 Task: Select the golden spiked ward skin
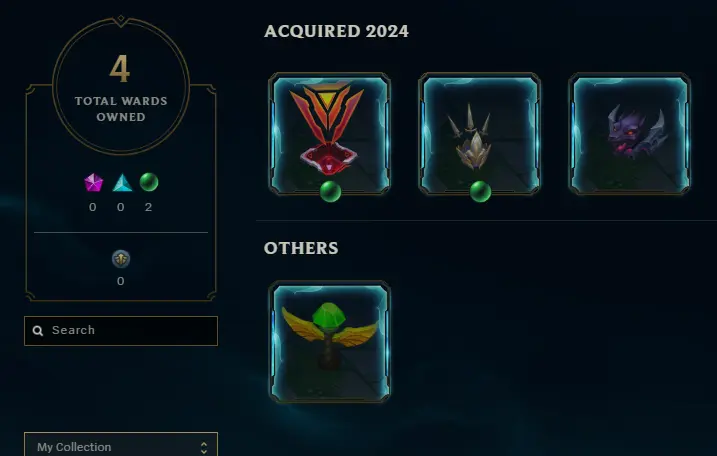pos(479,134)
